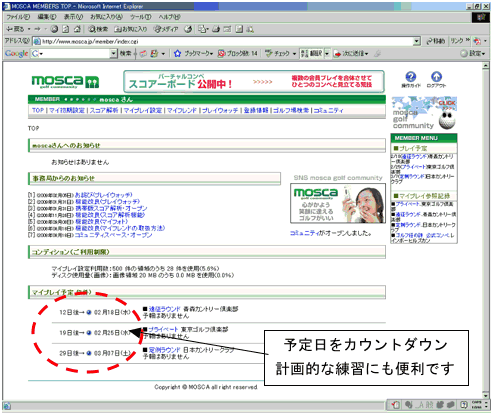Viewport: 493px width, 415px height.
Task: Click the Back (戻る) toolbar button
Action: coord(15,29)
